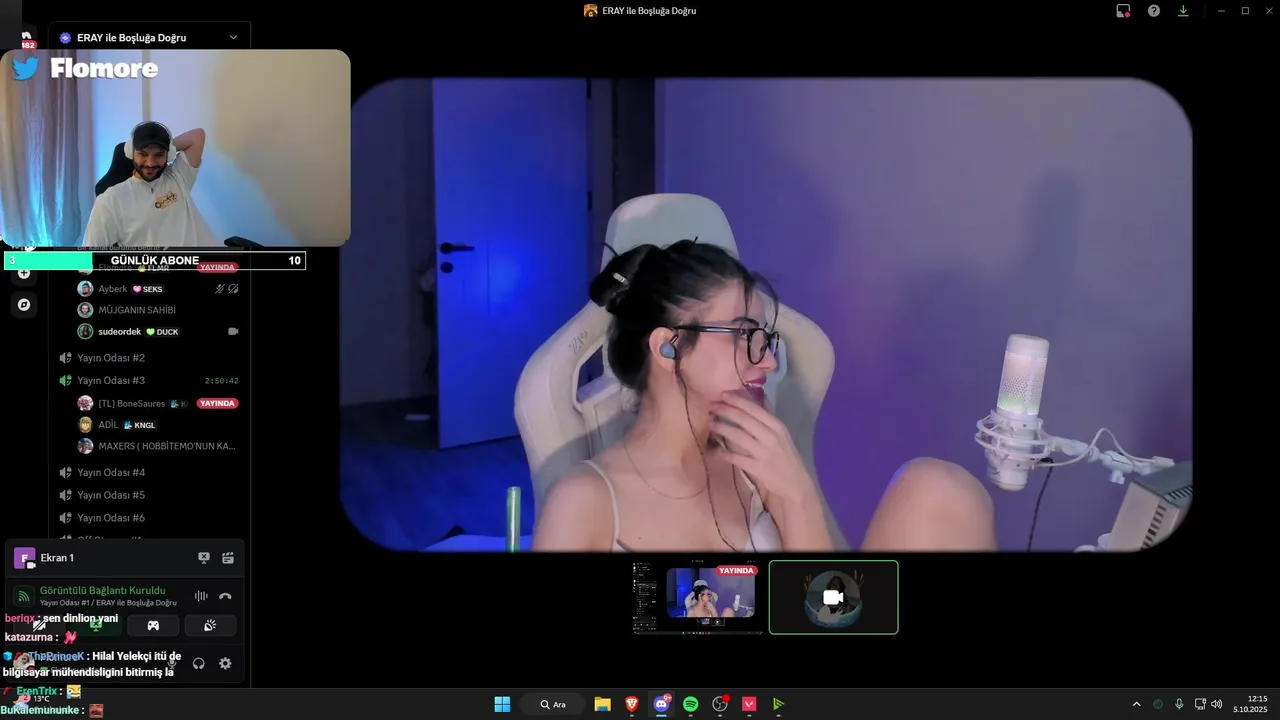Open OBS Studio from the taskbar
Viewport: 1280px width, 720px height.
click(x=720, y=704)
